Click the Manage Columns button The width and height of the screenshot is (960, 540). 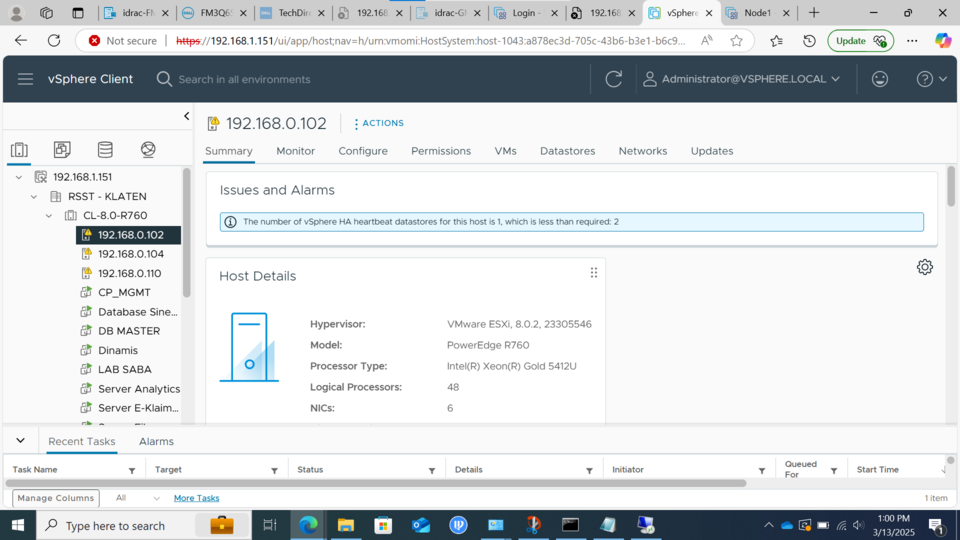56,498
